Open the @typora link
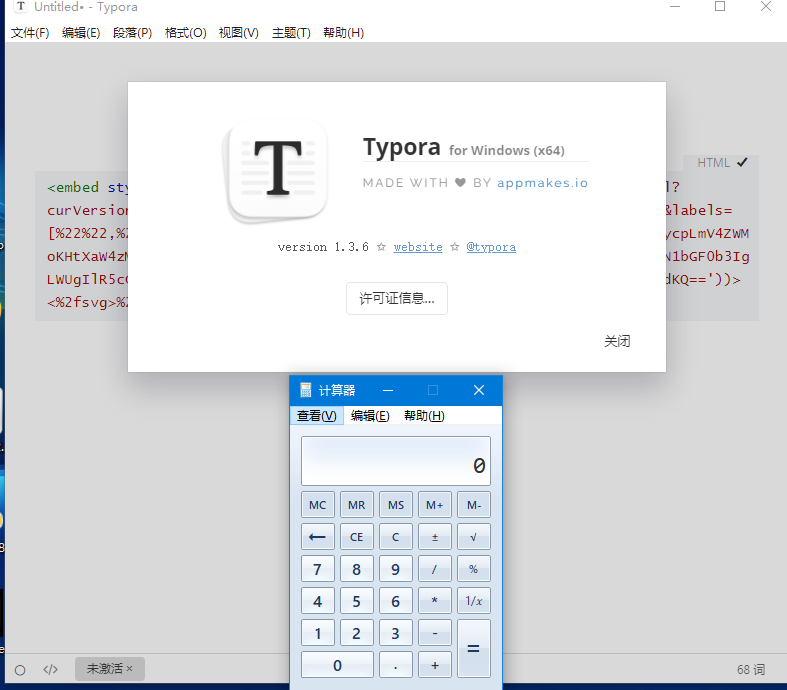The width and height of the screenshot is (787, 690). [491, 247]
